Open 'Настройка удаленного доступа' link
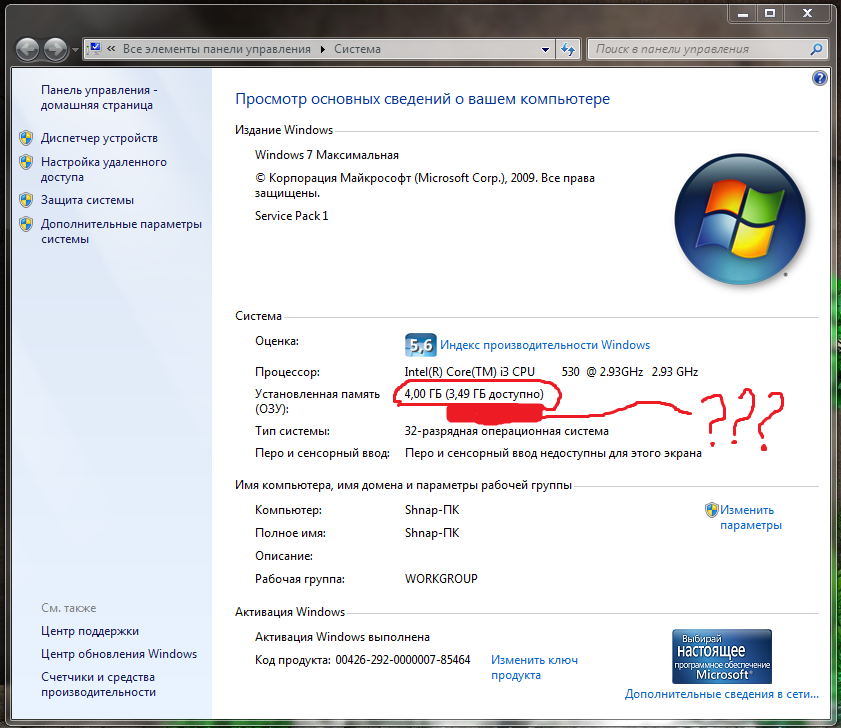This screenshot has height=728, width=841. point(104,169)
